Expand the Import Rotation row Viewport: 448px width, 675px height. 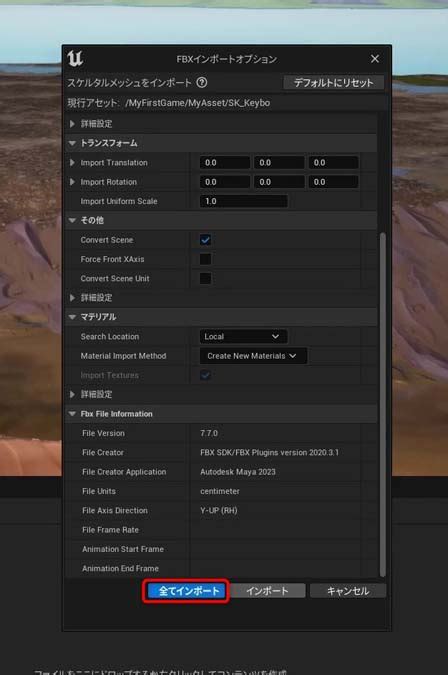[x=72, y=182]
